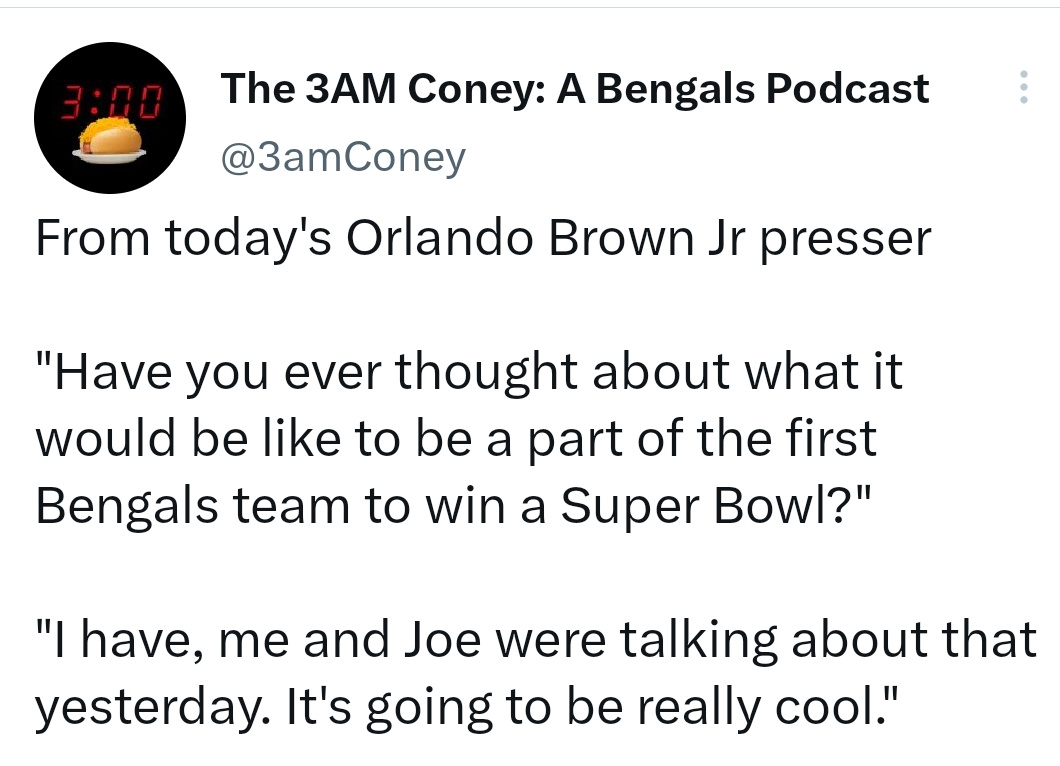This screenshot has width=1060, height=766.
Task: Click the cheese coney hot dog image
Action: coord(110,140)
